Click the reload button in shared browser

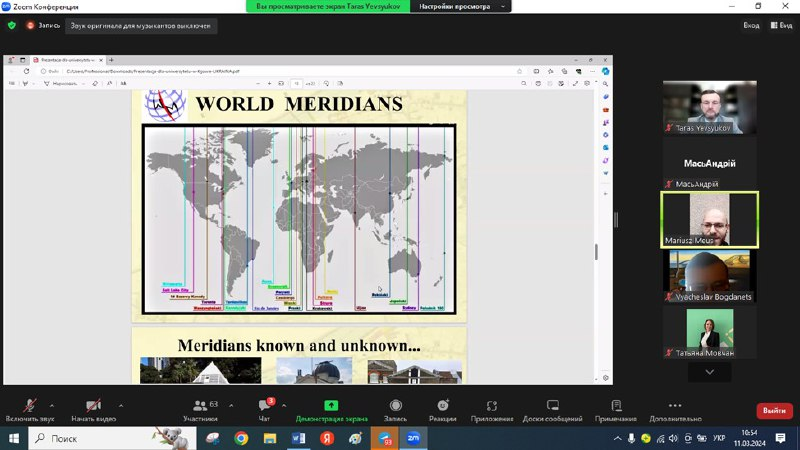click(27, 71)
